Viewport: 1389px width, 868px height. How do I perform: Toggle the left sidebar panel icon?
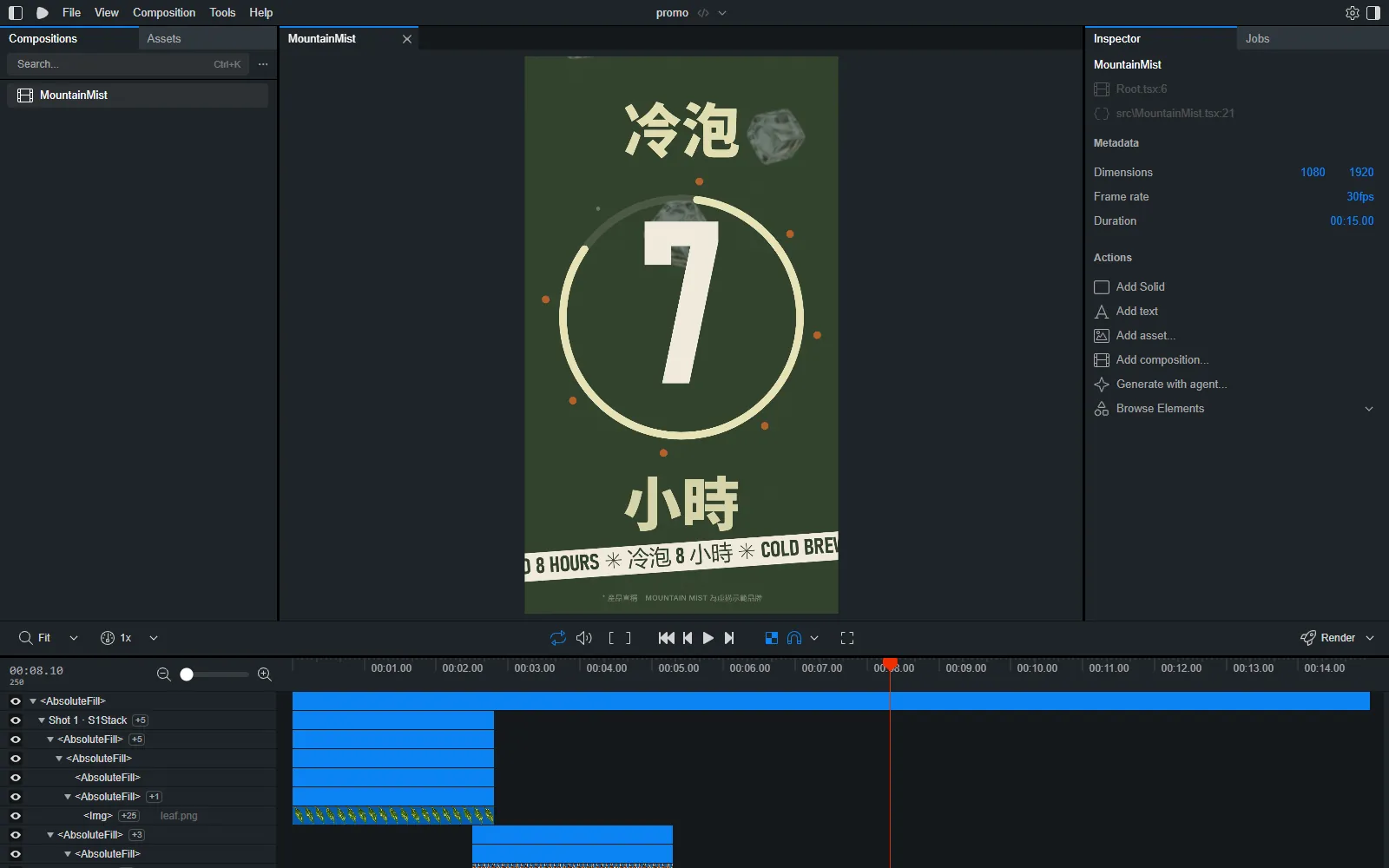tap(16, 13)
